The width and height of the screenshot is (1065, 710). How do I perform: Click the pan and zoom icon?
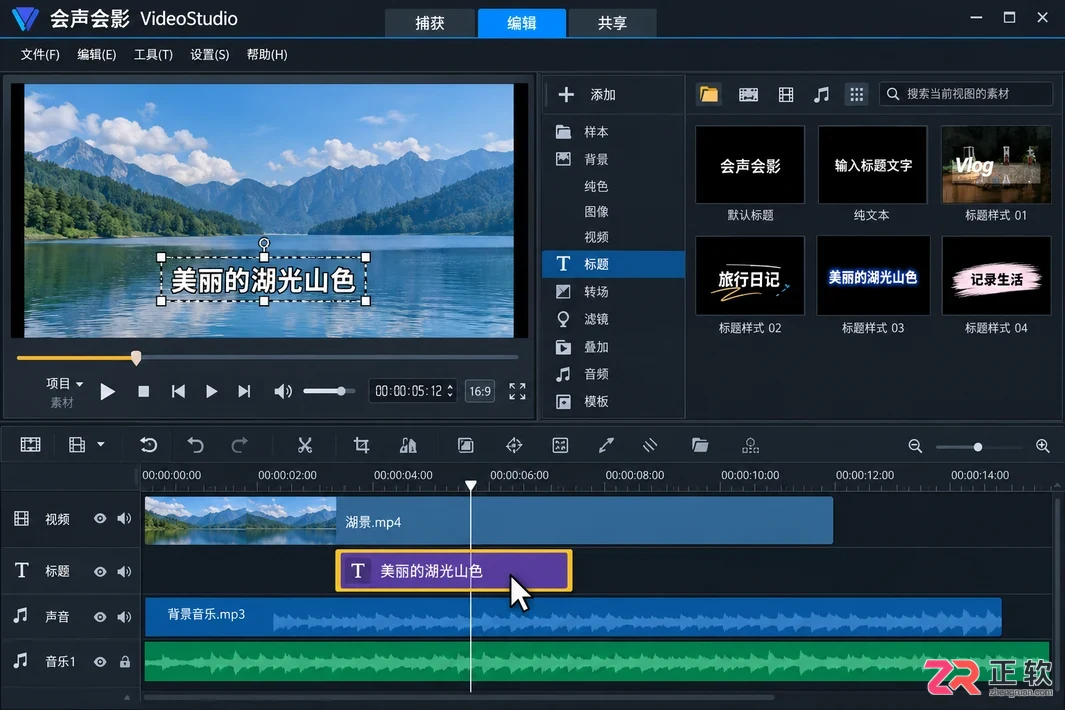click(x=560, y=445)
